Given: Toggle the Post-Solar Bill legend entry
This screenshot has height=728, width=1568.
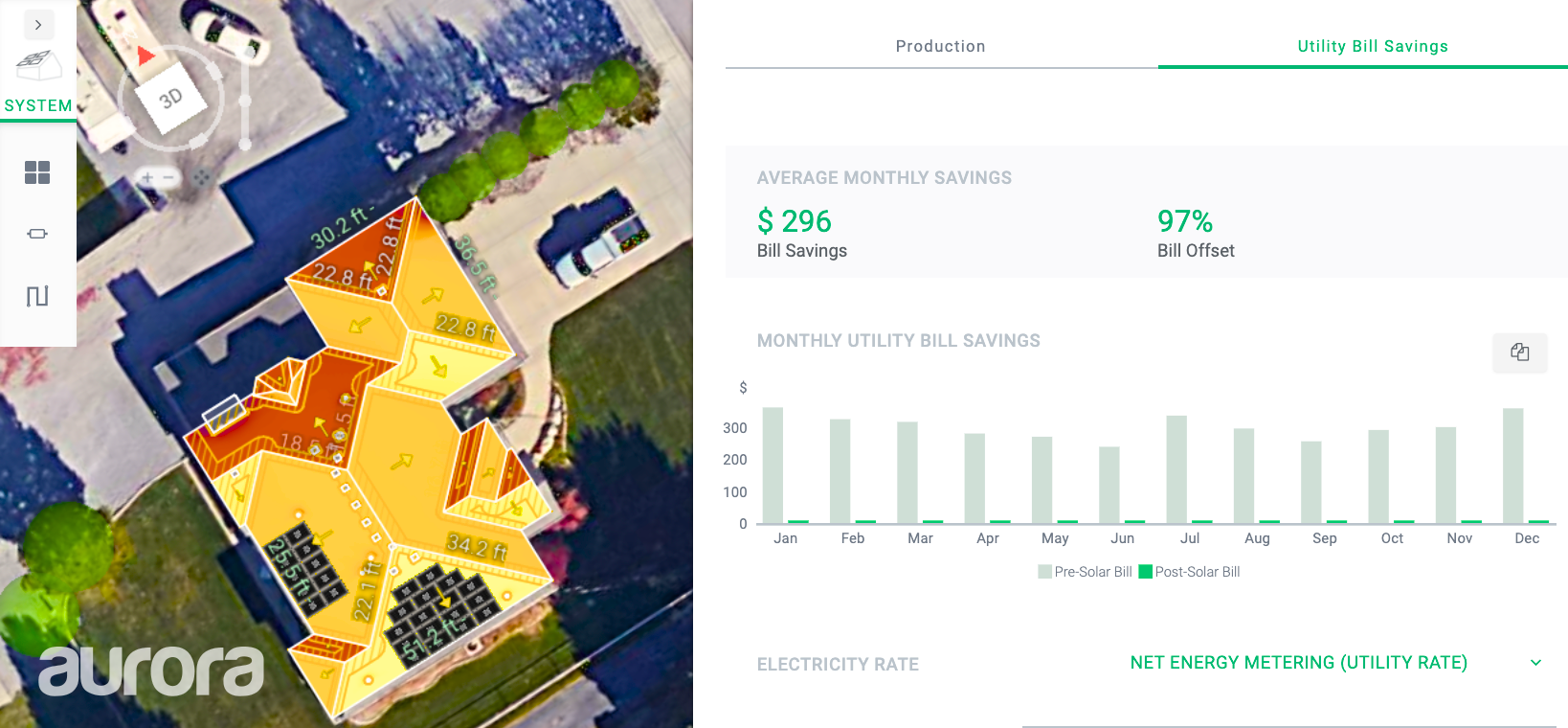Looking at the screenshot, I should 1190,572.
